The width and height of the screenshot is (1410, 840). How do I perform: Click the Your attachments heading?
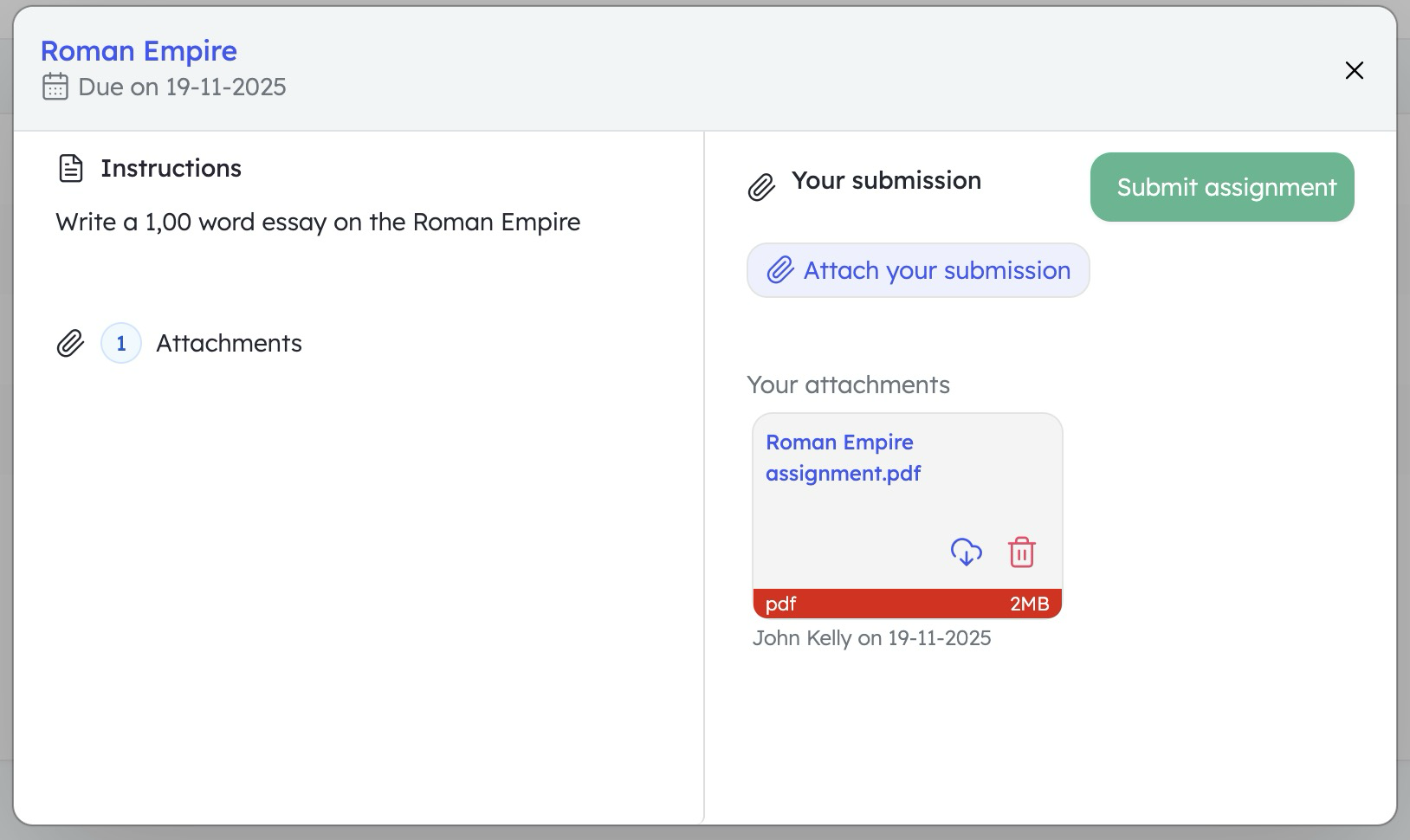pyautogui.click(x=850, y=384)
